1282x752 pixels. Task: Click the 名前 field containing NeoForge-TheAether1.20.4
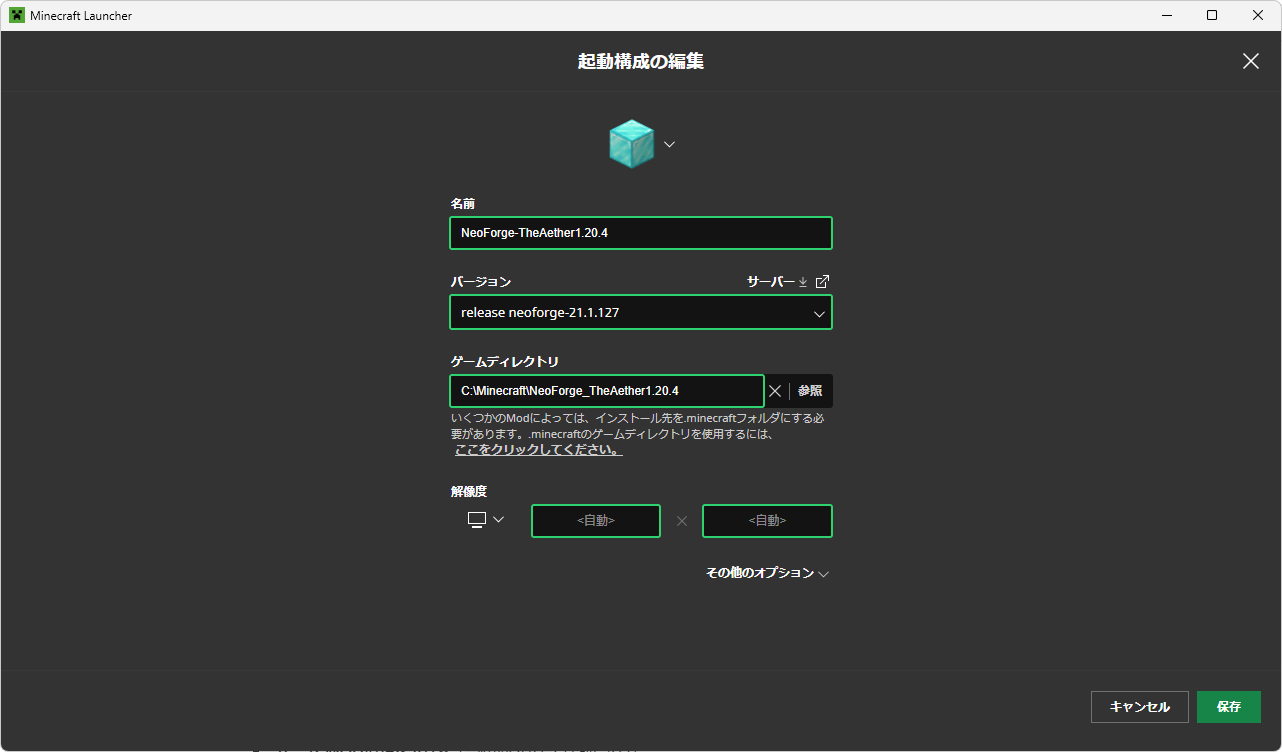[x=641, y=233]
